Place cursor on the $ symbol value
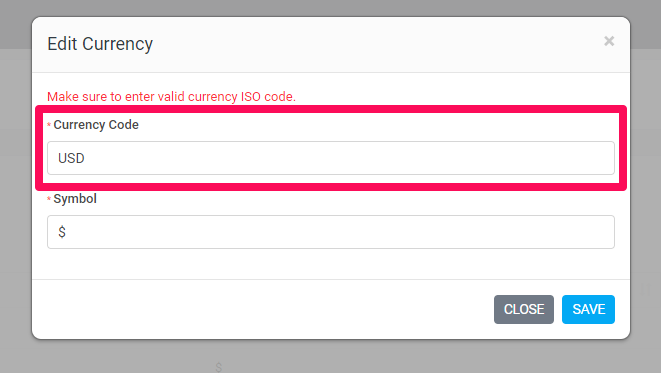 [62, 232]
